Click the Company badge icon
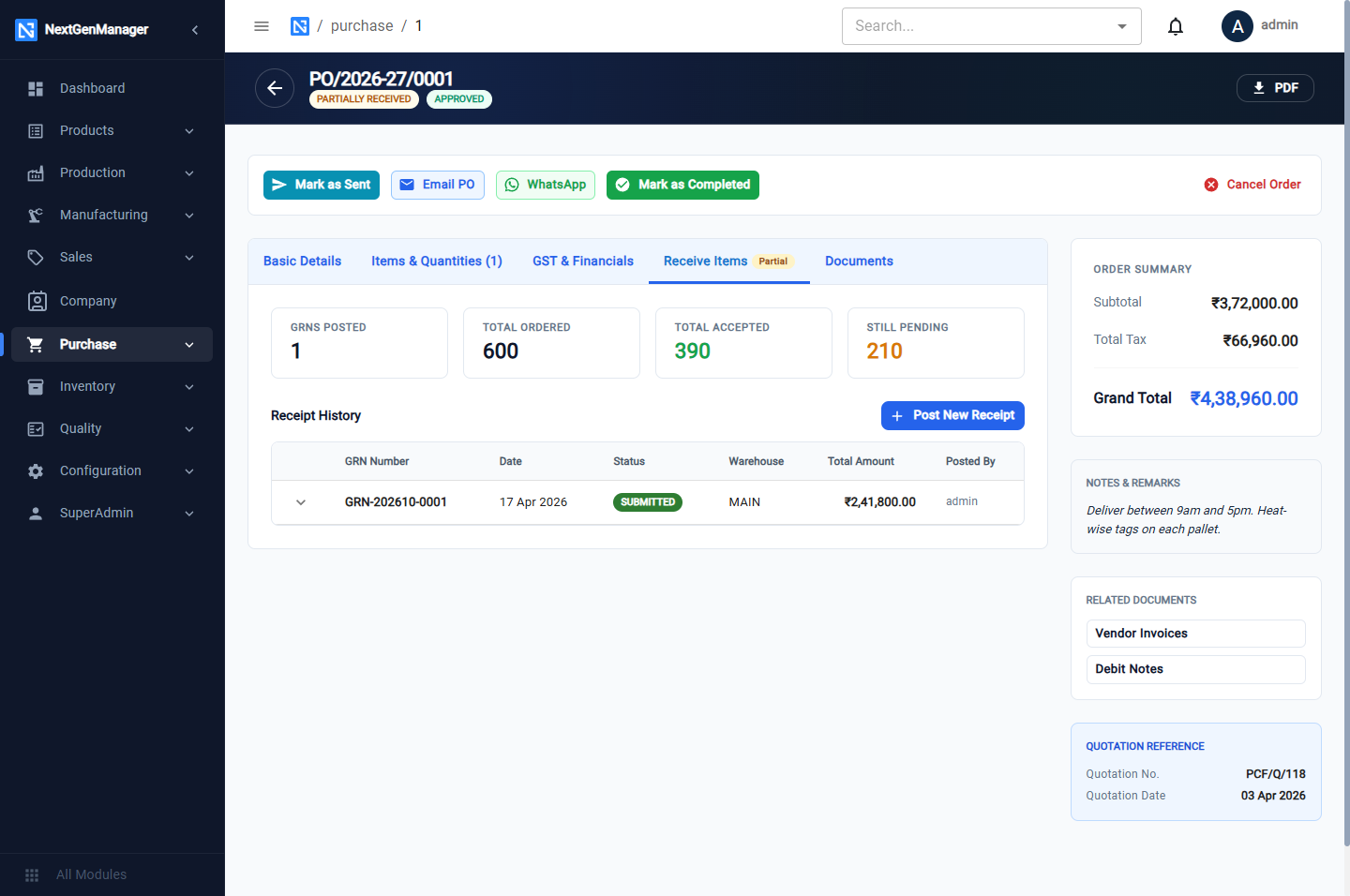This screenshot has height=896, width=1350. click(x=37, y=301)
